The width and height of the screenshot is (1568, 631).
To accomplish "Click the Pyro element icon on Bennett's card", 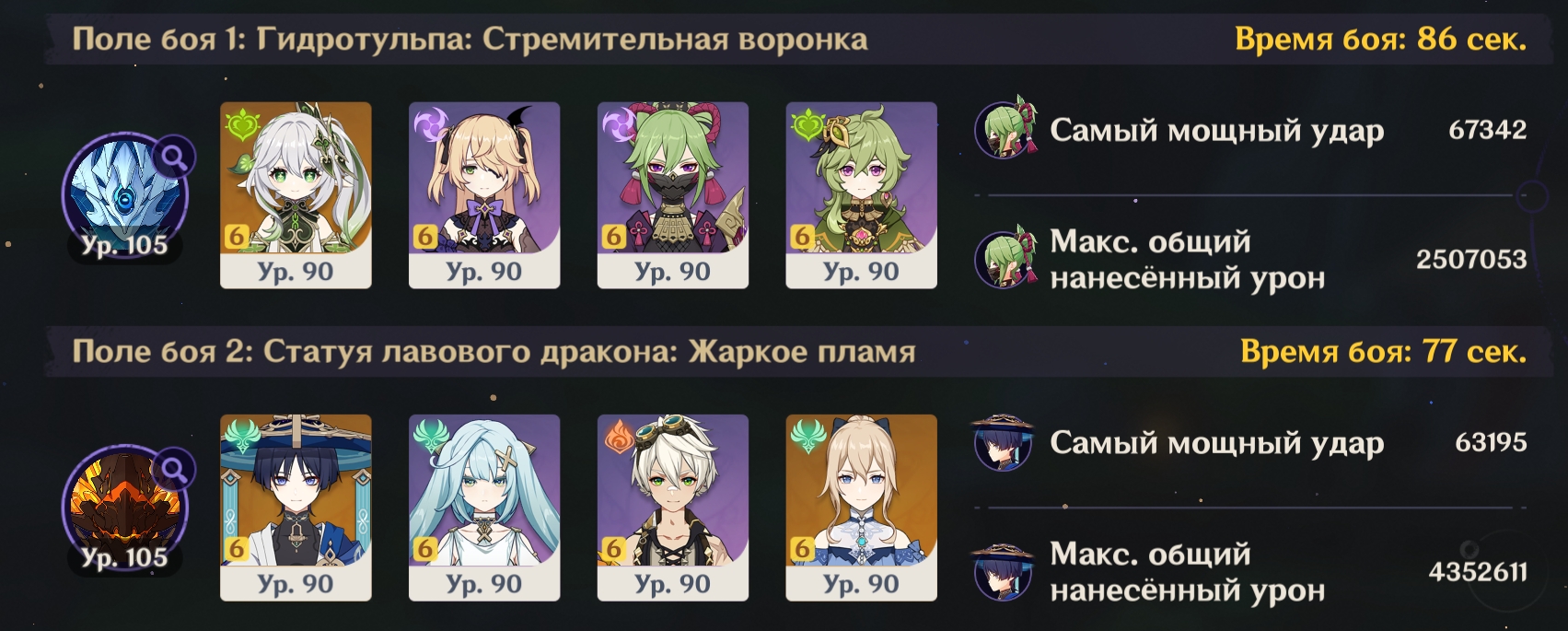I will click(619, 436).
